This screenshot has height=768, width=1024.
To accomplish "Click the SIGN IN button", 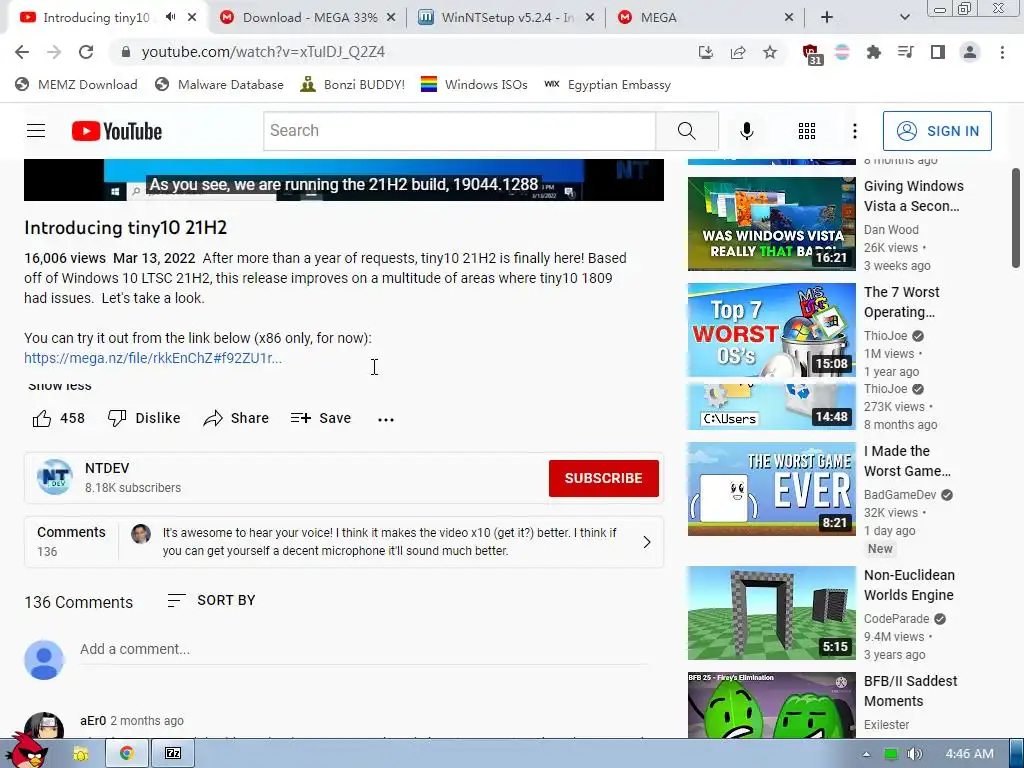I will tap(937, 131).
